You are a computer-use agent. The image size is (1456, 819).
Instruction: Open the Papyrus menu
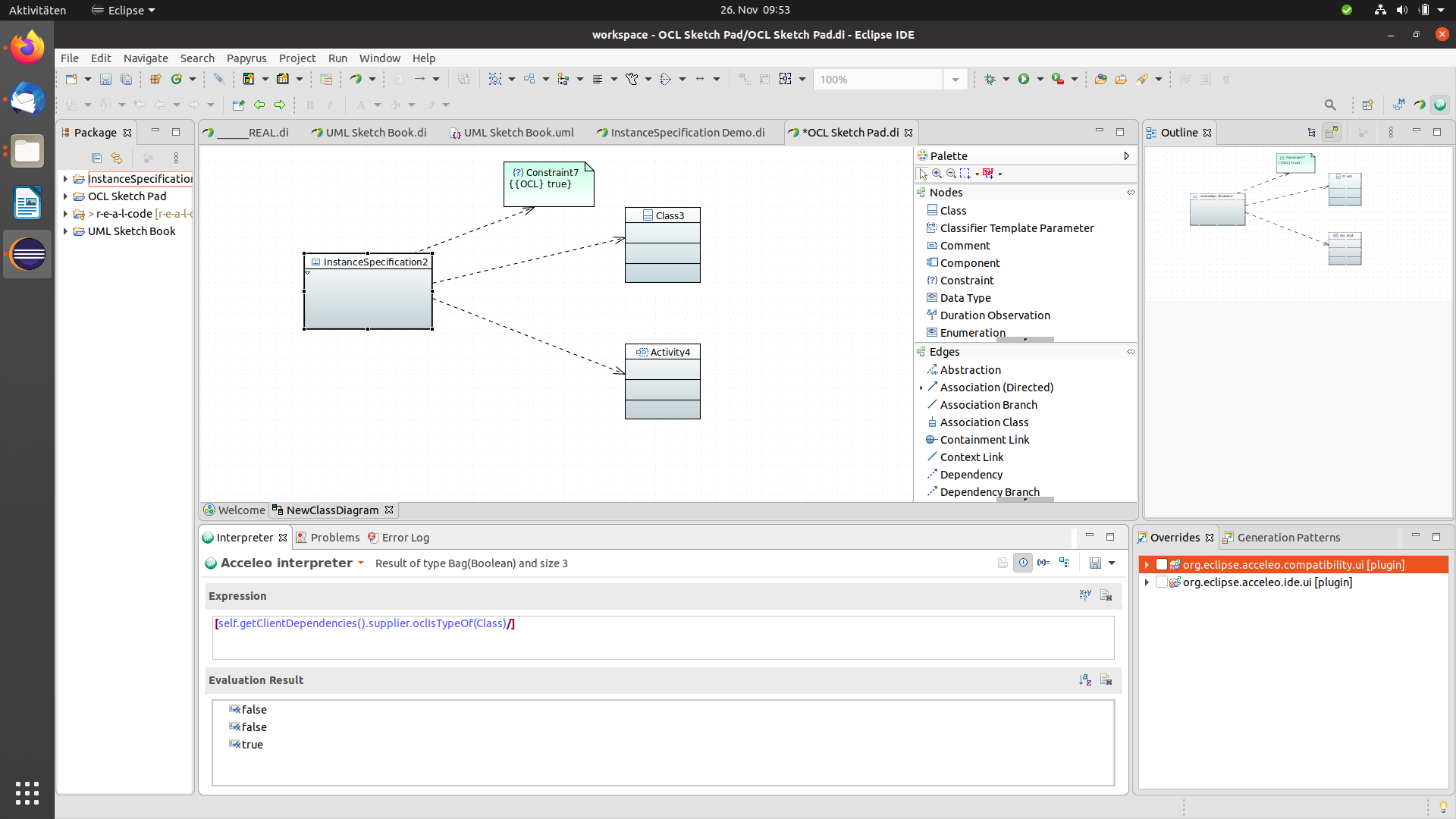coord(246,58)
